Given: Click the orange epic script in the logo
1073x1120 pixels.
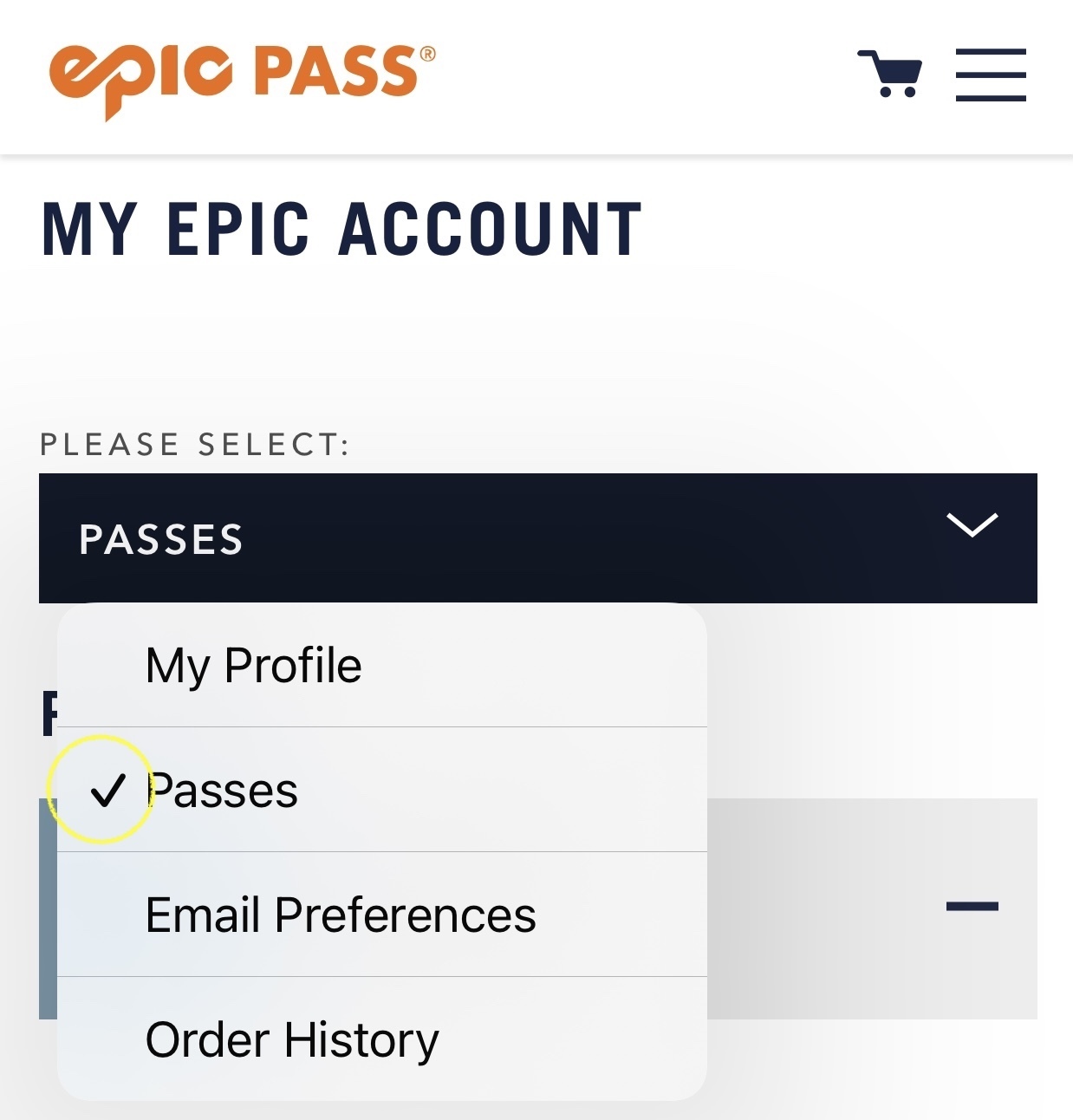Looking at the screenshot, I should click(x=140, y=78).
